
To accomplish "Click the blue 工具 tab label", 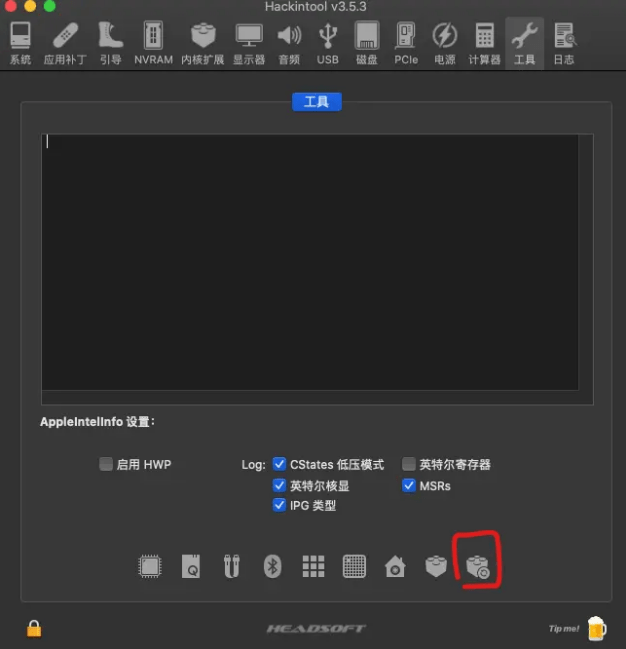I will 317,102.
